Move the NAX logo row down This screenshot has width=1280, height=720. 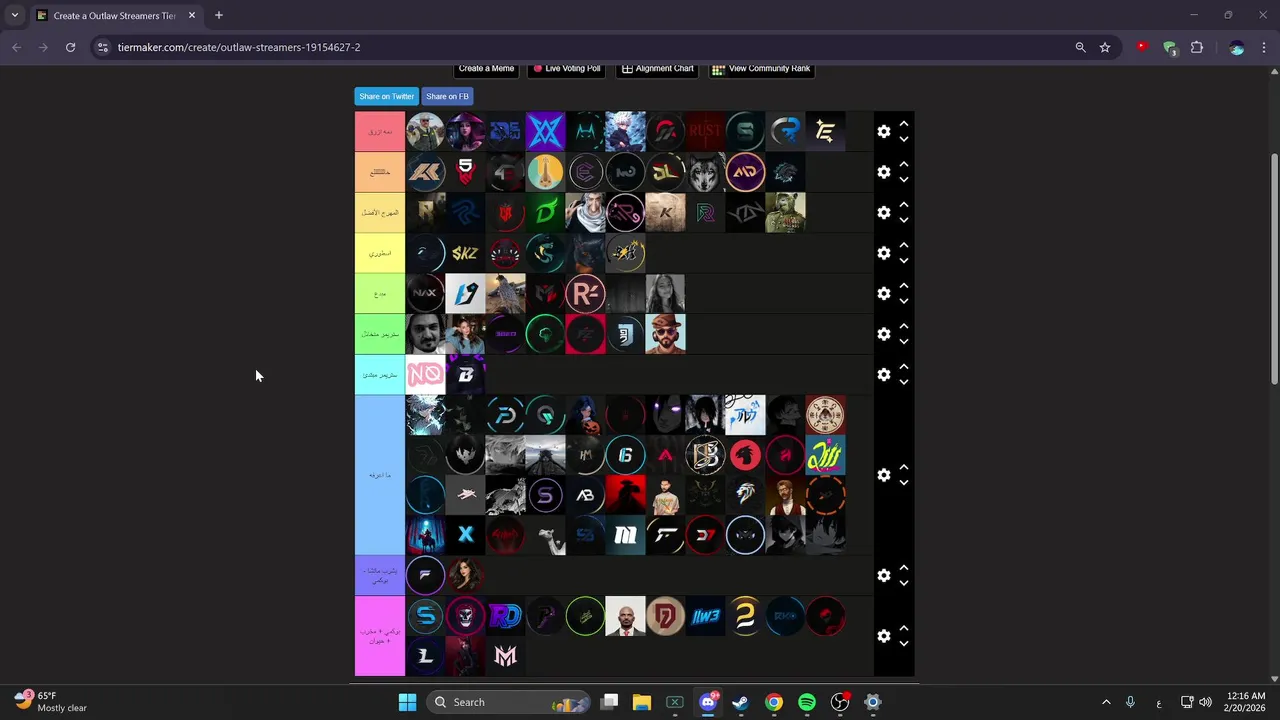pos(904,301)
